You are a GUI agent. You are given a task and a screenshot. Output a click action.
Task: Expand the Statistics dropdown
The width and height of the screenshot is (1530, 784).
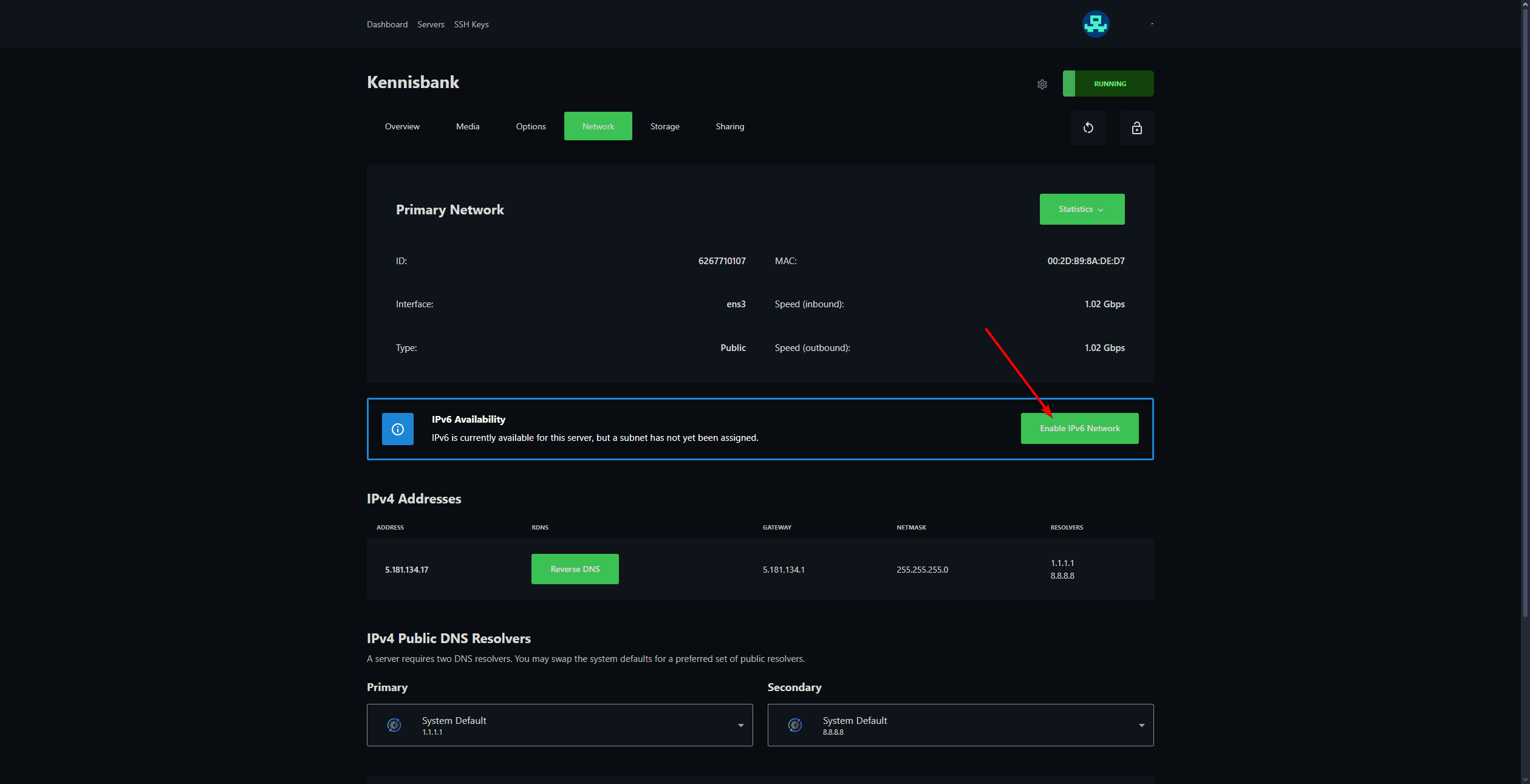[1081, 210]
